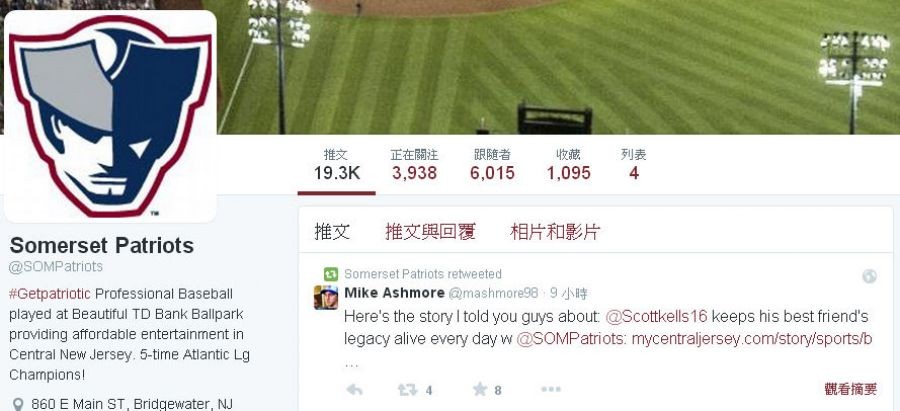This screenshot has height=411, width=900.
Task: Favorite the tweet with star icon
Action: pos(480,390)
